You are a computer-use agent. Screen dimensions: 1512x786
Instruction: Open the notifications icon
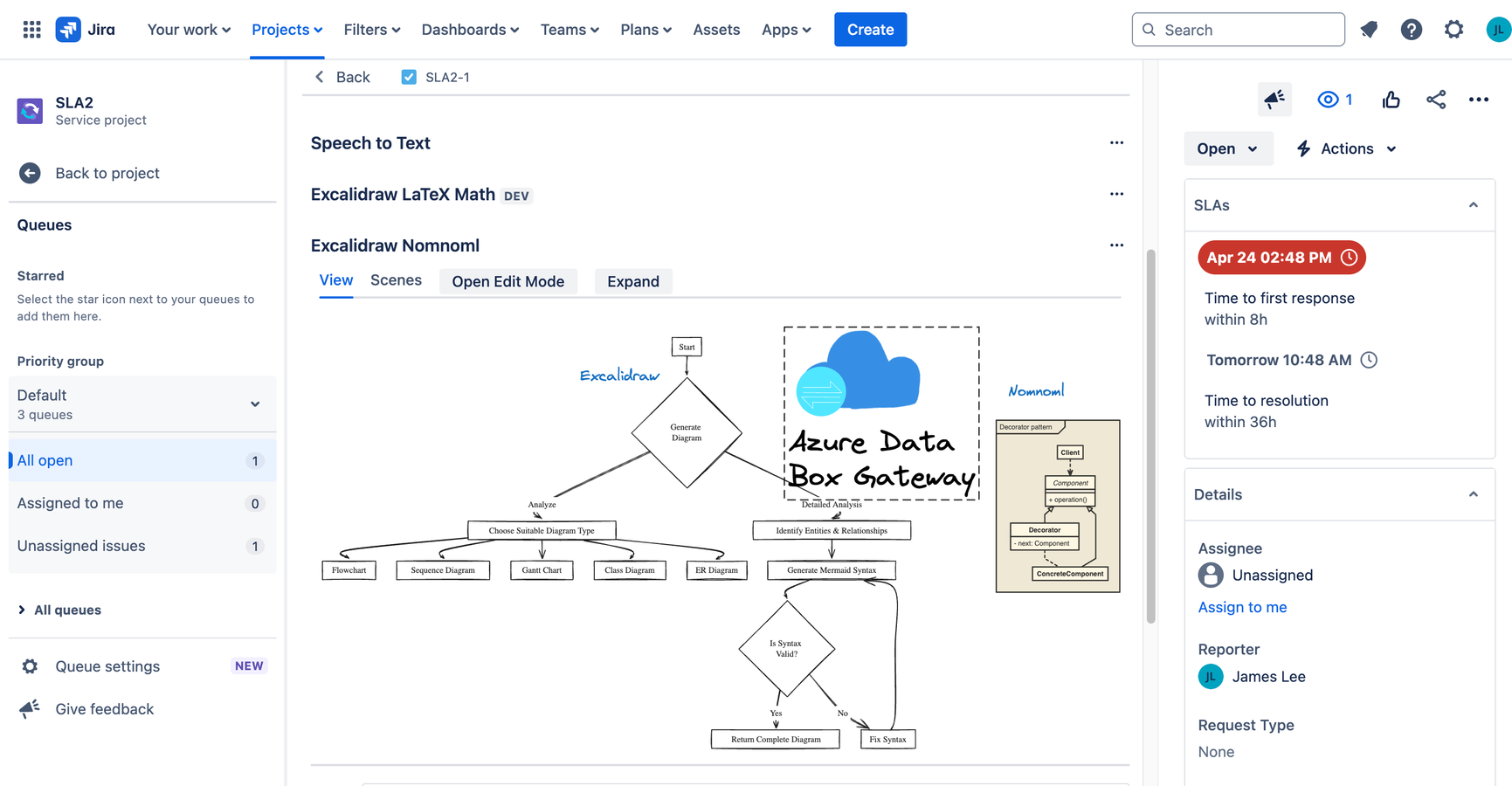click(x=1369, y=30)
